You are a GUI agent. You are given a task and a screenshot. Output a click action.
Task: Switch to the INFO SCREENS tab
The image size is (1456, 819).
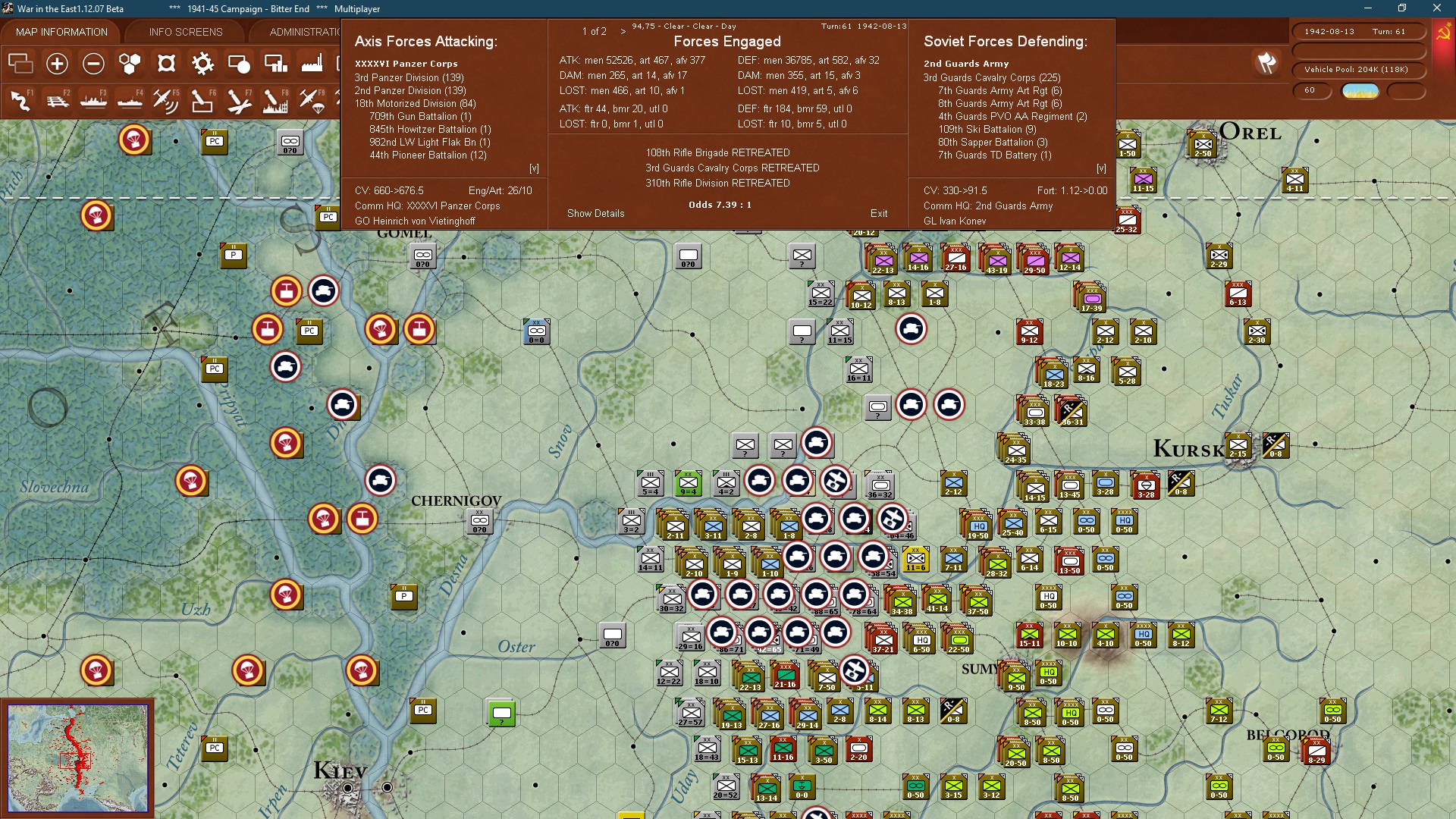pos(186,32)
